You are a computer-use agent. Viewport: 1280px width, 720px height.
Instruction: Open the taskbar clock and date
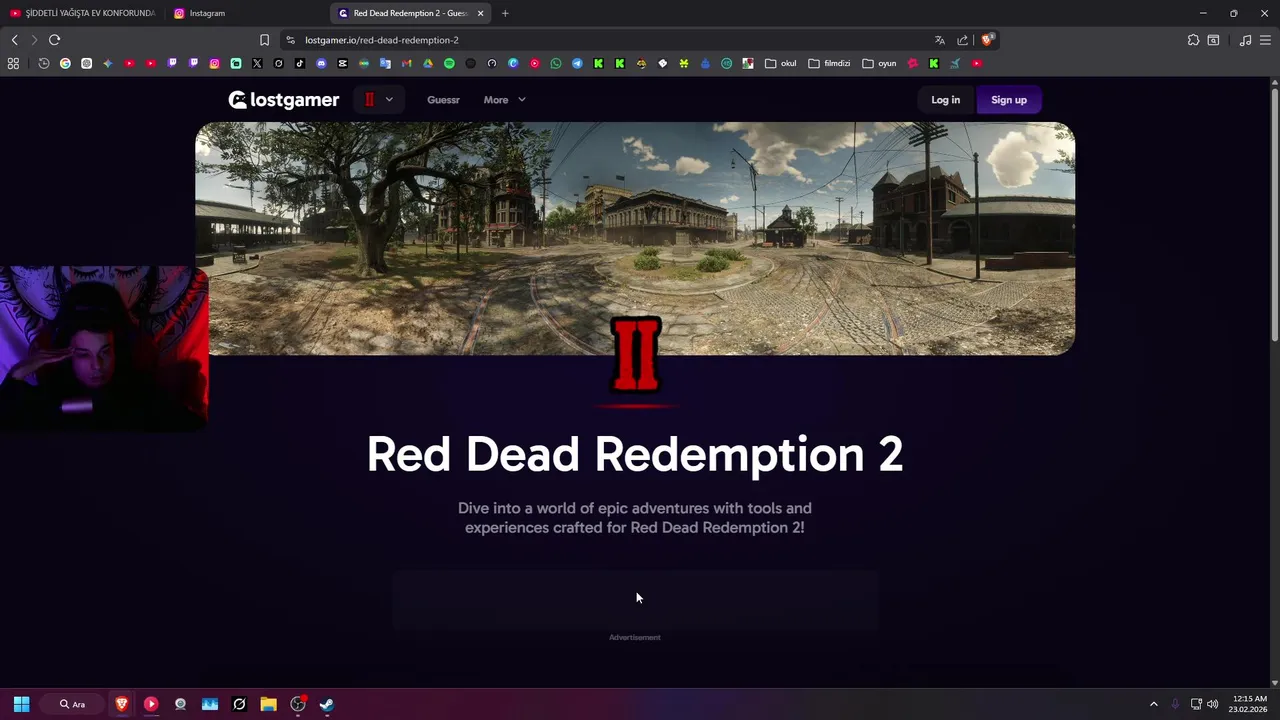(1250, 704)
